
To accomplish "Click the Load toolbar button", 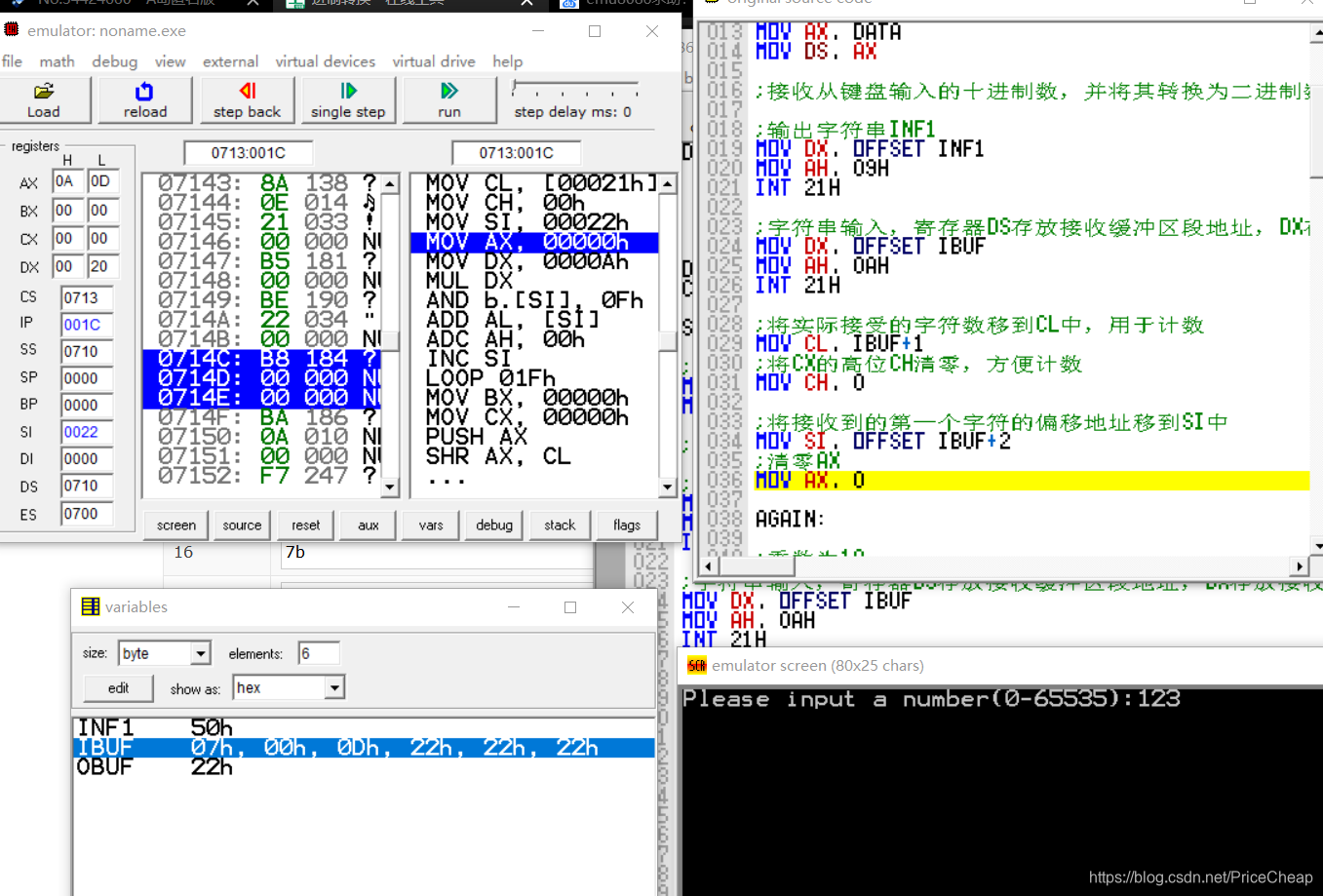I will click(x=45, y=100).
